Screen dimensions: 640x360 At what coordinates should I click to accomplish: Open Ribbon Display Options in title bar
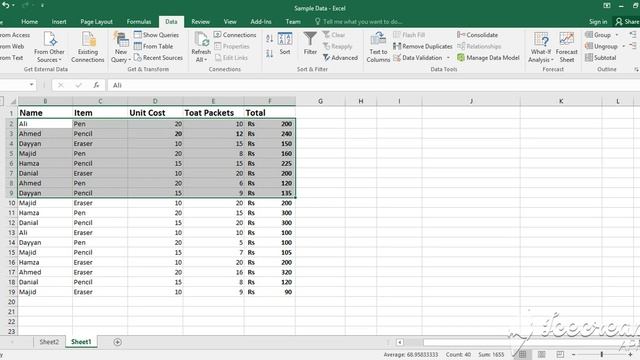point(607,6)
